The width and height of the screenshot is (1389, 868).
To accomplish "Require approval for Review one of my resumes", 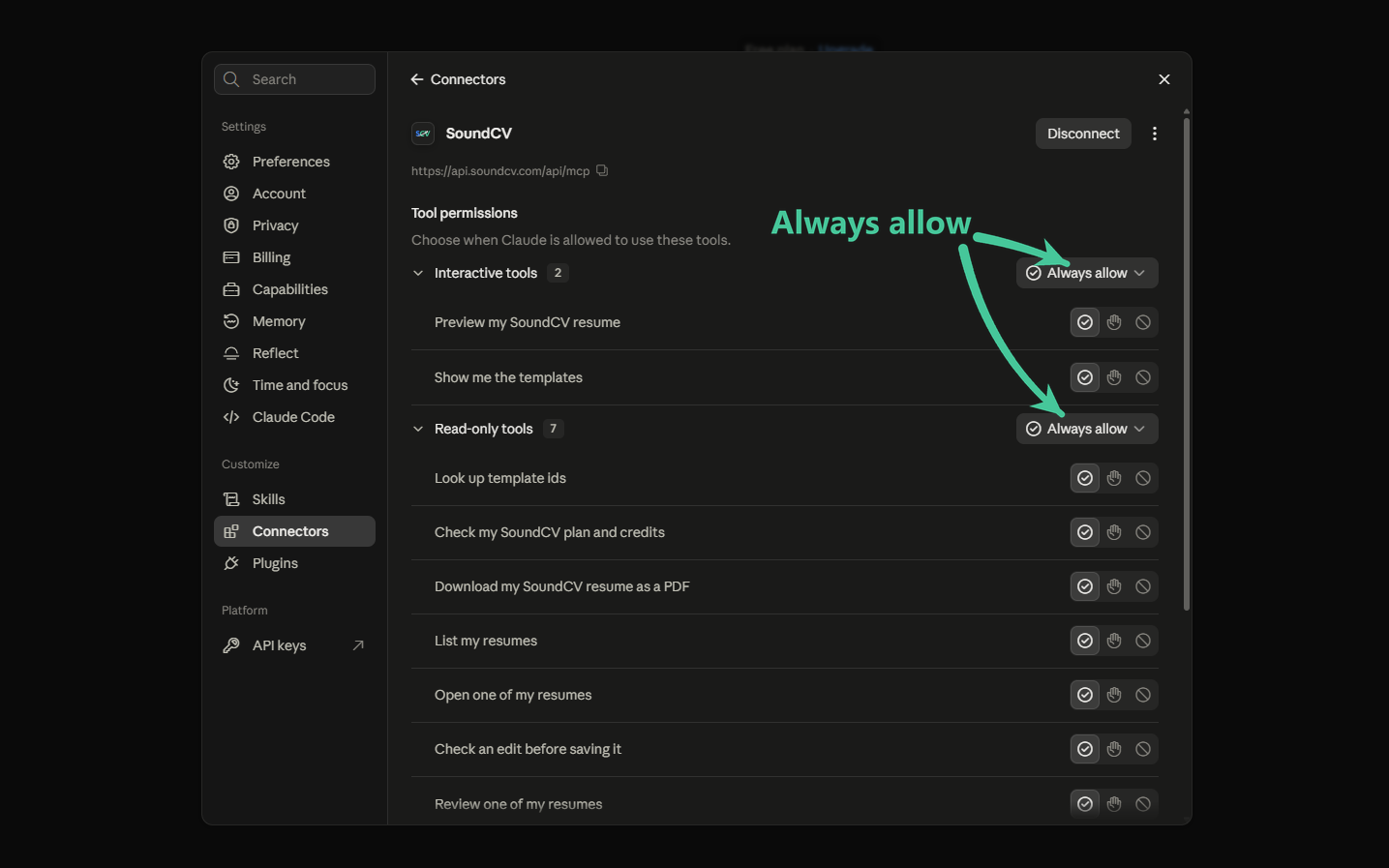I will (1114, 804).
